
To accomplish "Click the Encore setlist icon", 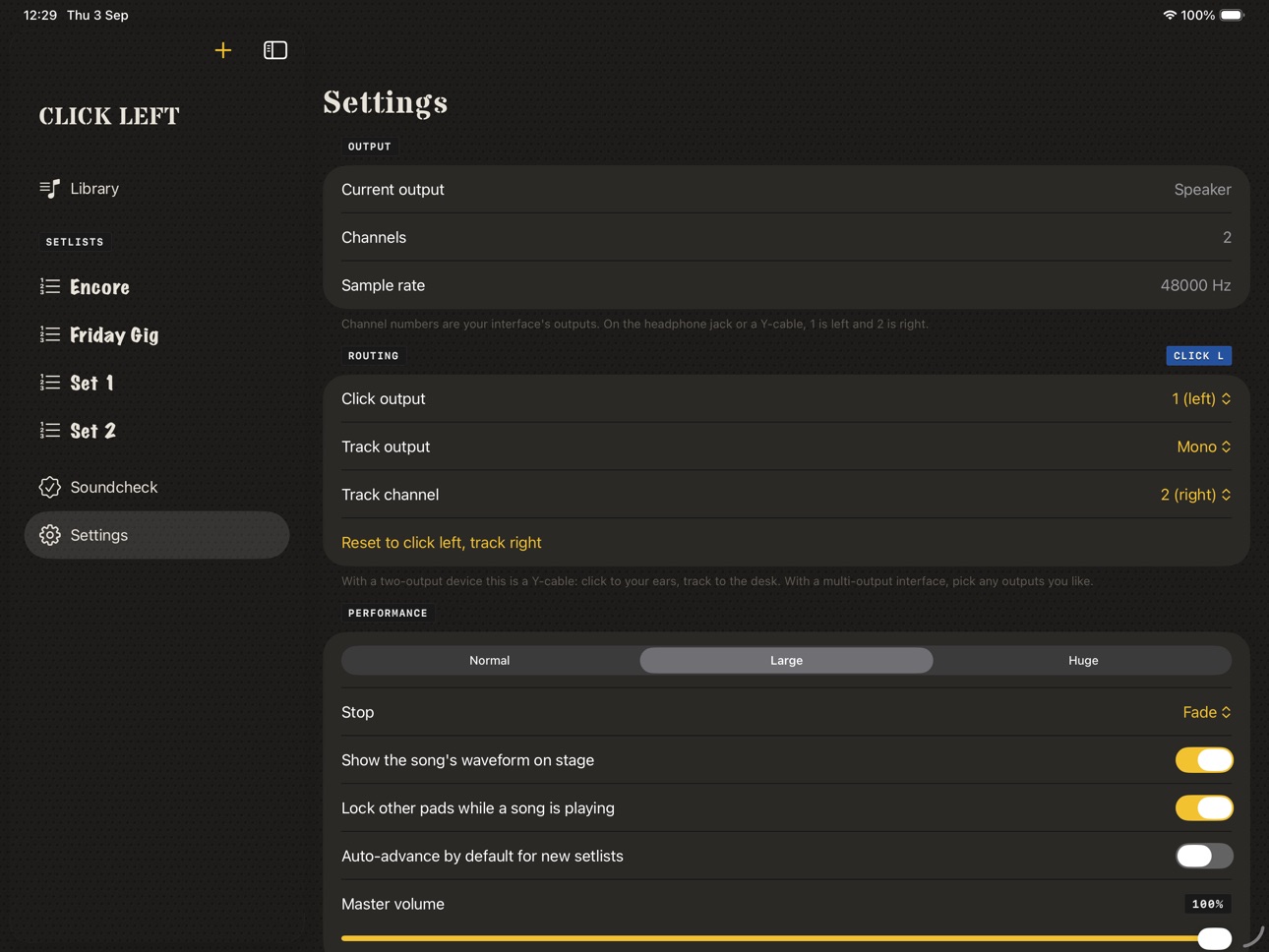I will tap(49, 286).
